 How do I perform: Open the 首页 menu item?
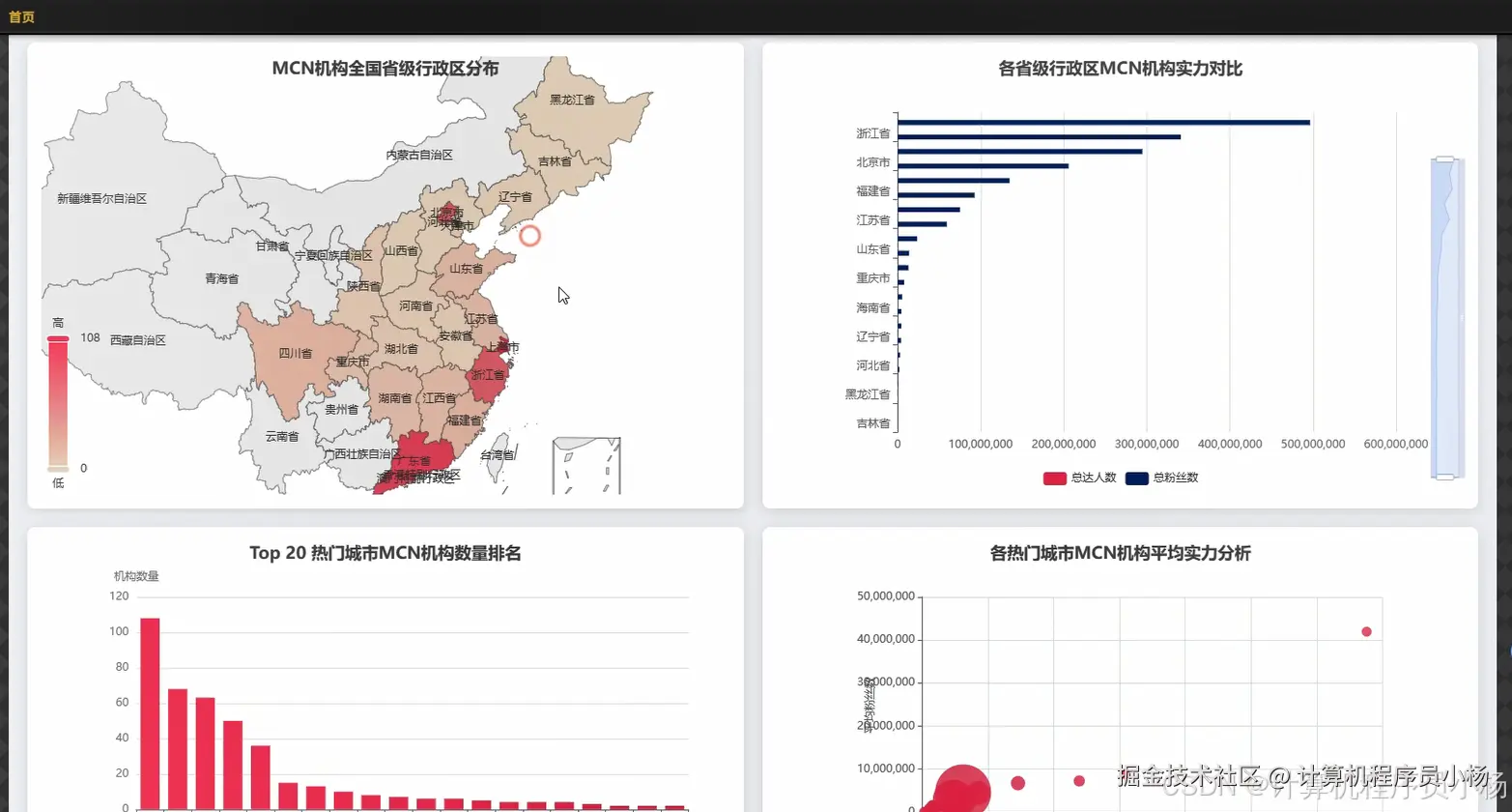tap(21, 17)
